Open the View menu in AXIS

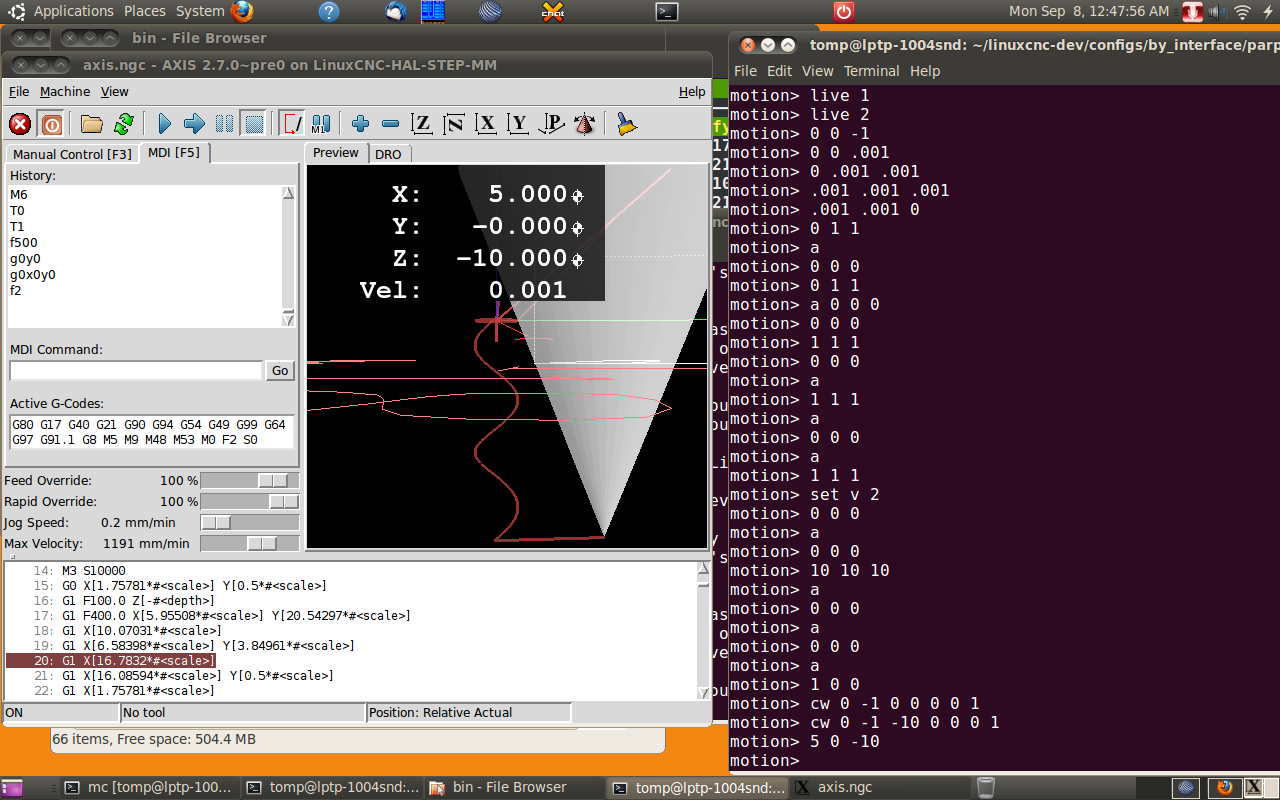coord(115,91)
